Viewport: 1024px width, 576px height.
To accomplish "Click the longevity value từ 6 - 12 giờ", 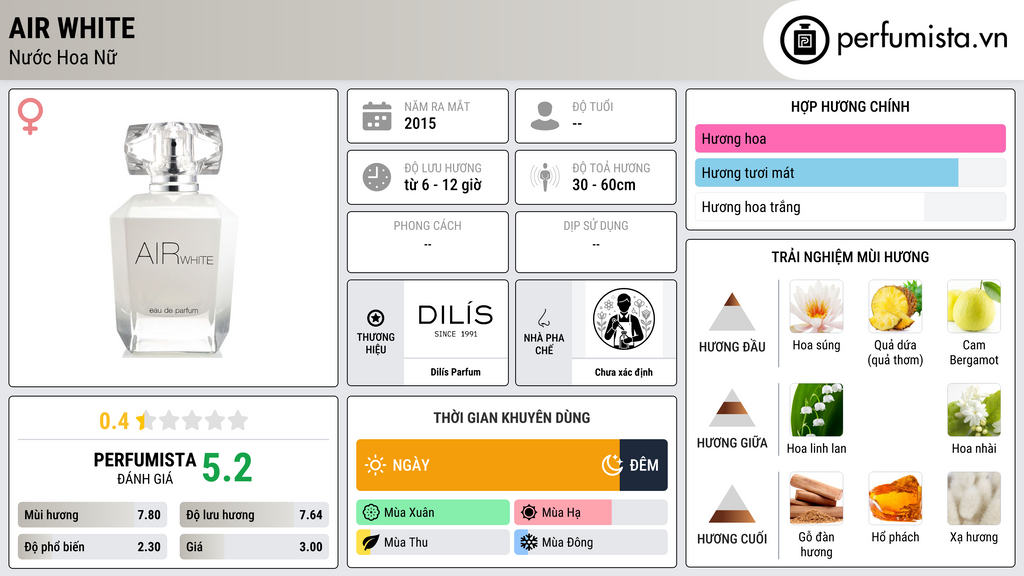I will [x=443, y=185].
